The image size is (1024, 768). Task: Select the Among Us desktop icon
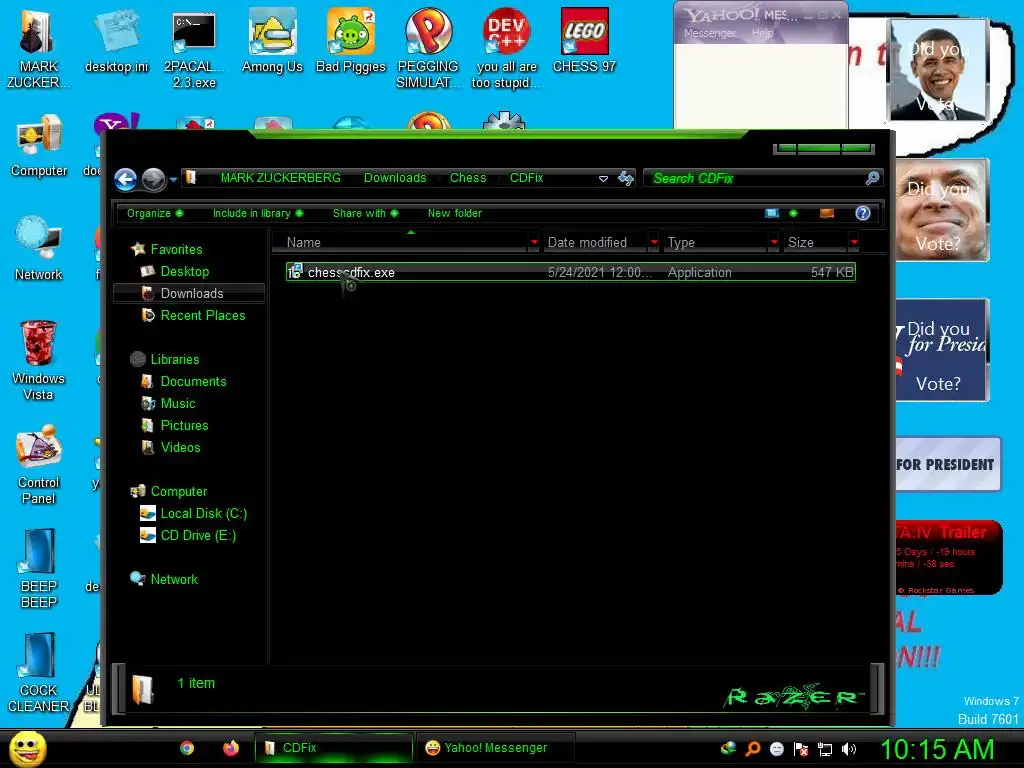pos(272,42)
